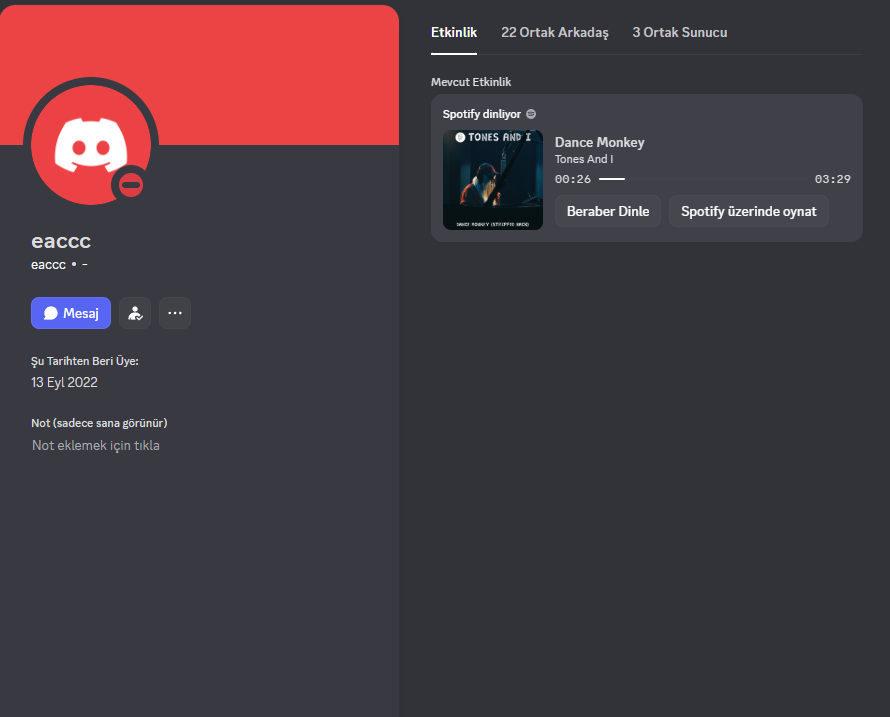Screen dimensions: 890x717
Task: Click Not eklemek için tıkla note field
Action: 95,446
